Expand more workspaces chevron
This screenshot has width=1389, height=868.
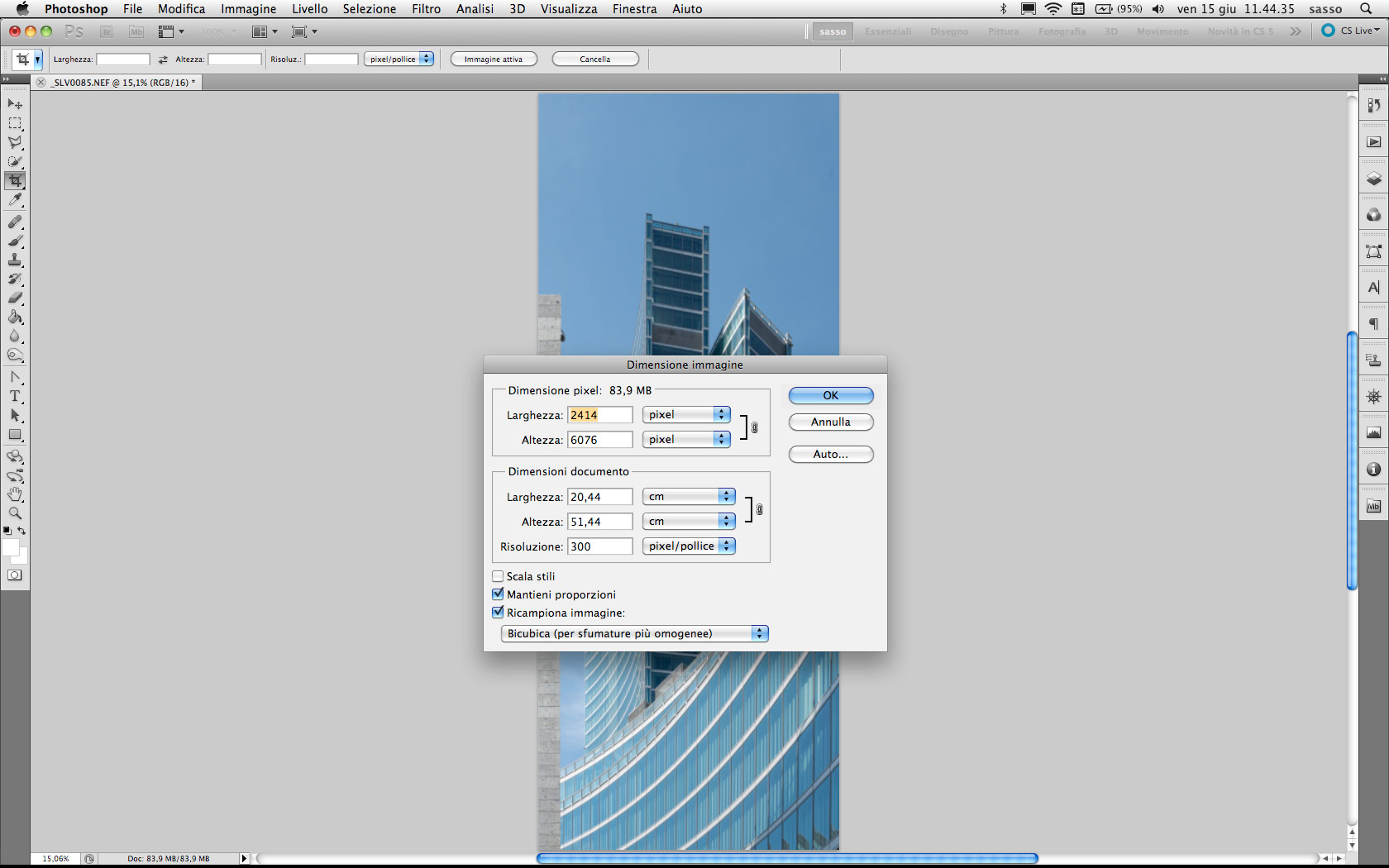(x=1296, y=31)
